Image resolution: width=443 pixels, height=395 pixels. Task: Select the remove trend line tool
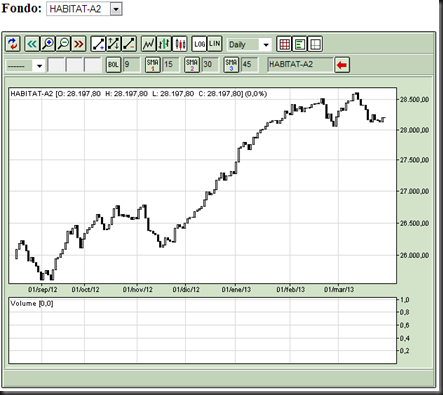click(x=129, y=44)
